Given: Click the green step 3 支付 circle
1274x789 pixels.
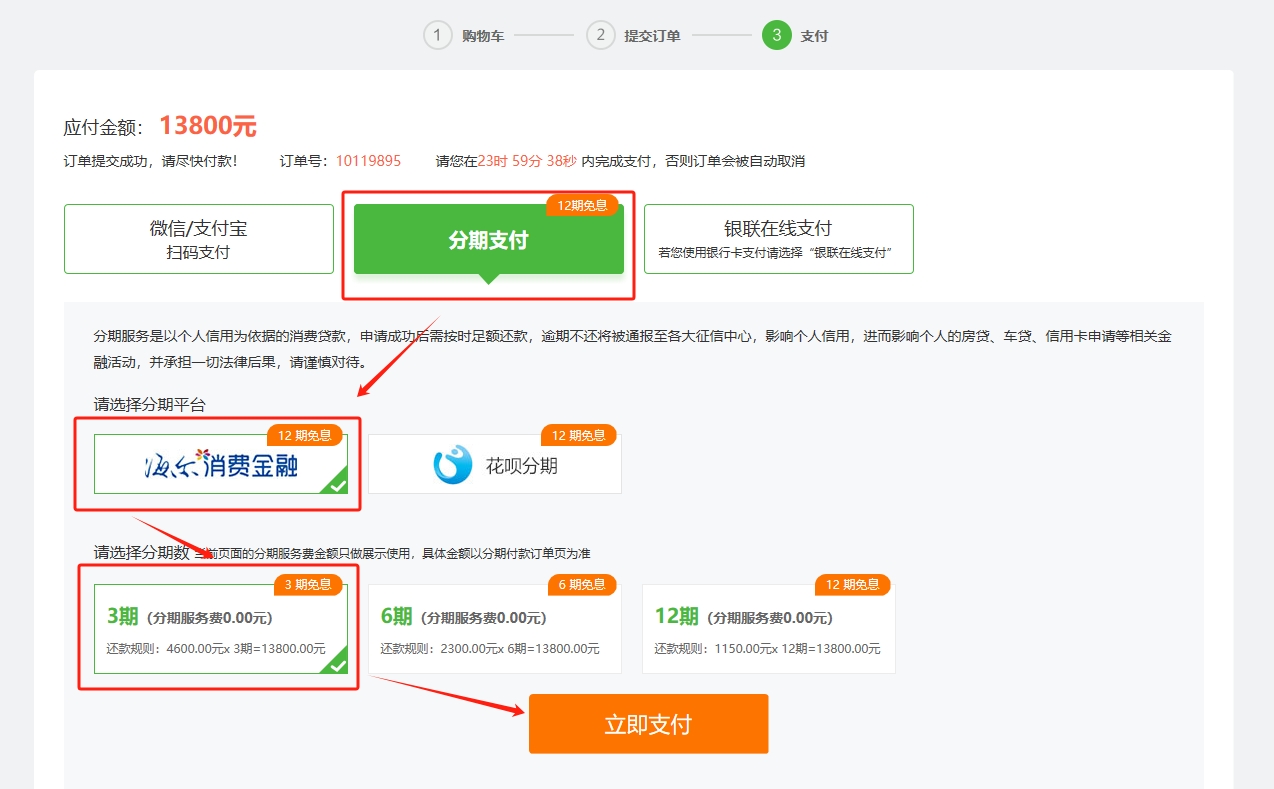Looking at the screenshot, I should coord(776,36).
